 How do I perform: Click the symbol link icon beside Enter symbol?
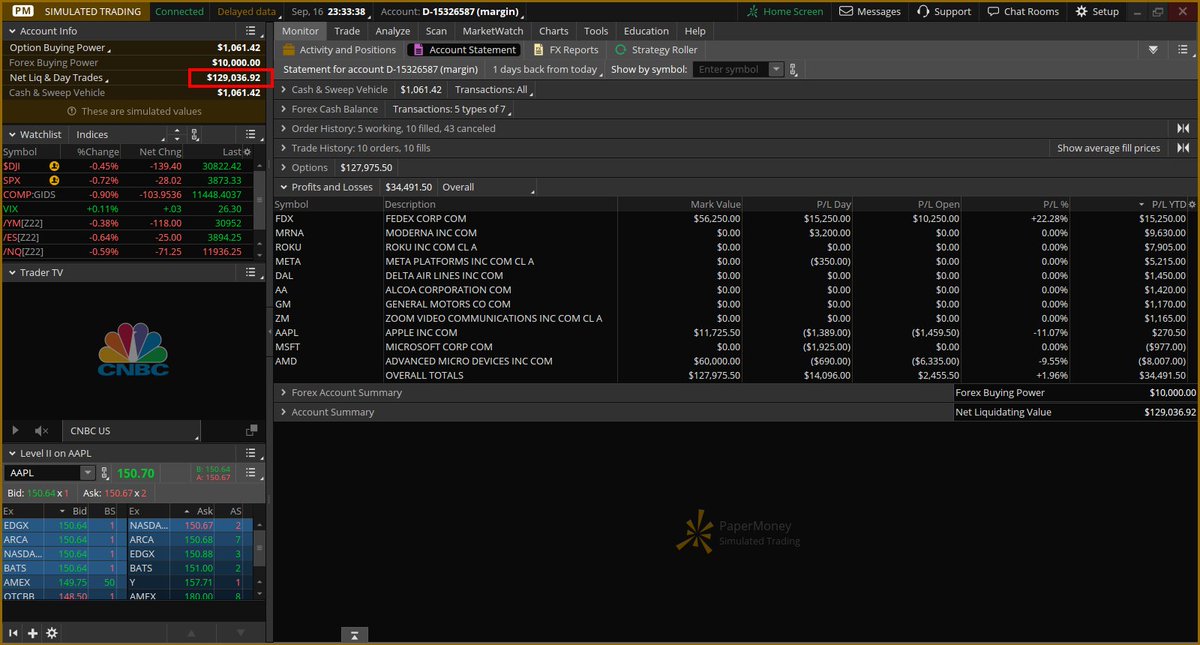[x=793, y=69]
